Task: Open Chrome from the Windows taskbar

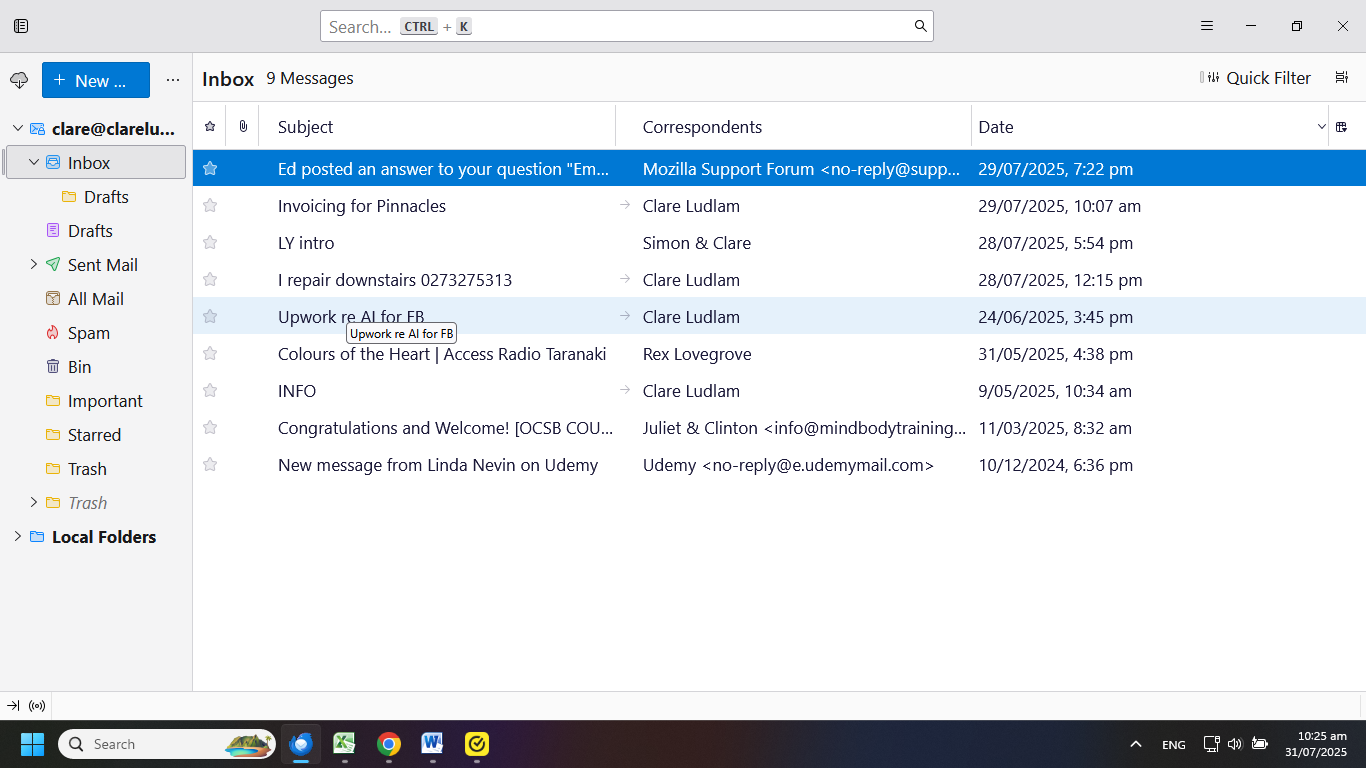Action: pyautogui.click(x=389, y=744)
